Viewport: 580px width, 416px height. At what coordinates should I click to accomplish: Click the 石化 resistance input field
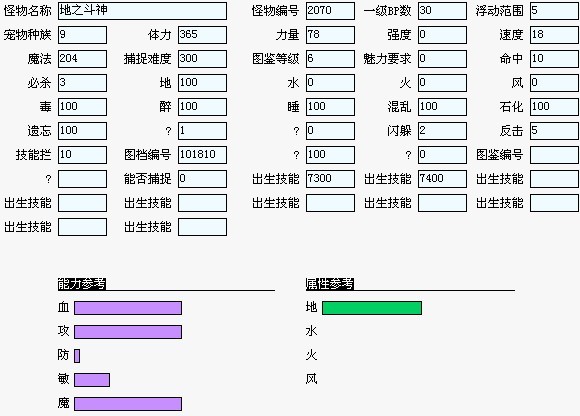click(x=554, y=107)
